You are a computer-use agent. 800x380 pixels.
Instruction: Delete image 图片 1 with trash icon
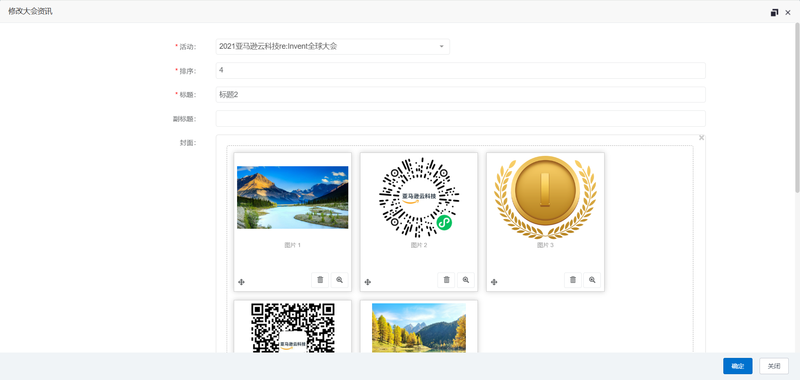(x=320, y=280)
